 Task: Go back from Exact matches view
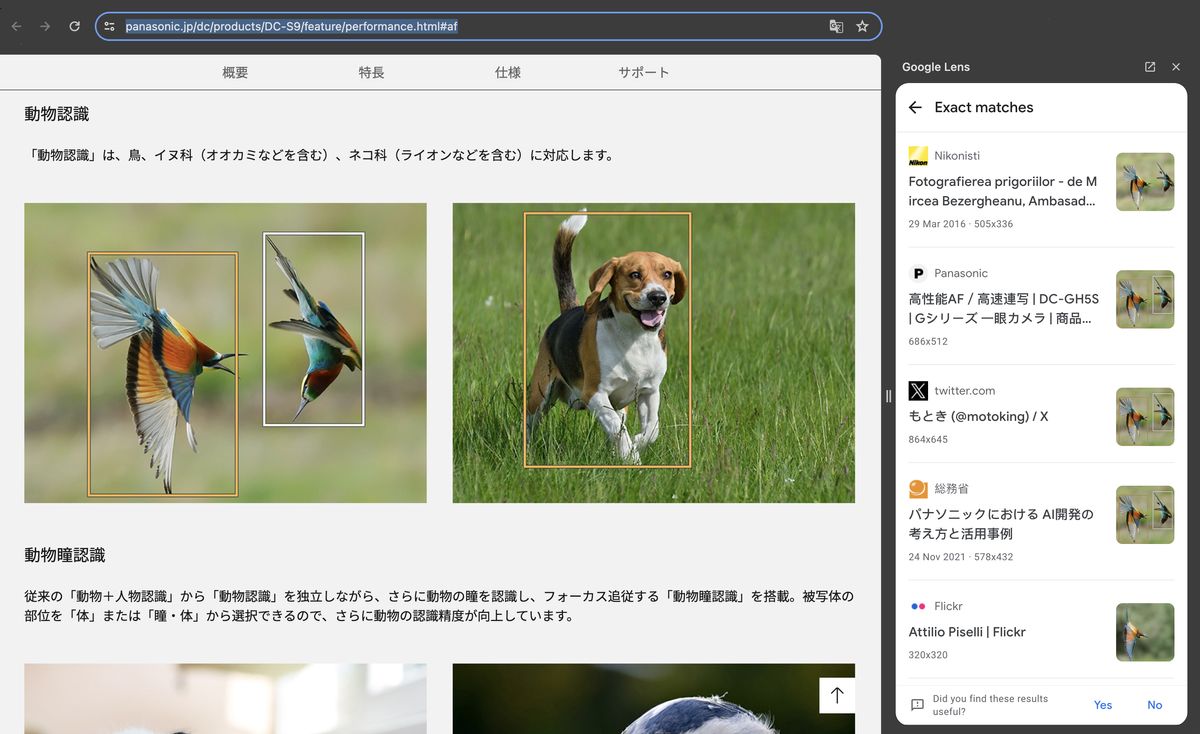point(916,107)
